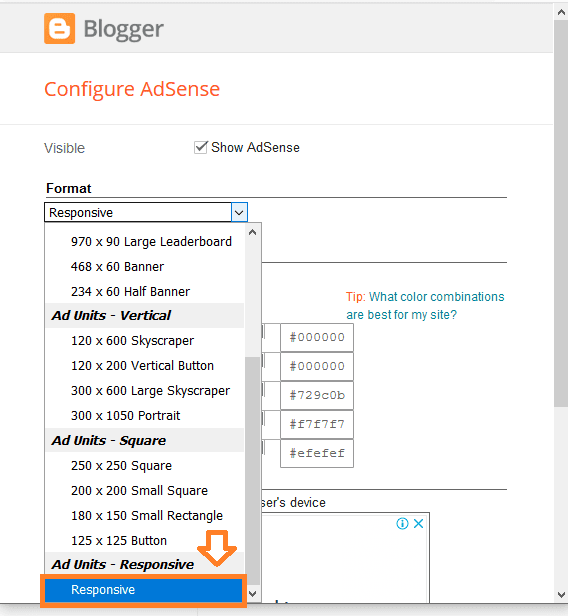The width and height of the screenshot is (568, 616).
Task: Click the #729c0b color field
Action: tap(317, 396)
